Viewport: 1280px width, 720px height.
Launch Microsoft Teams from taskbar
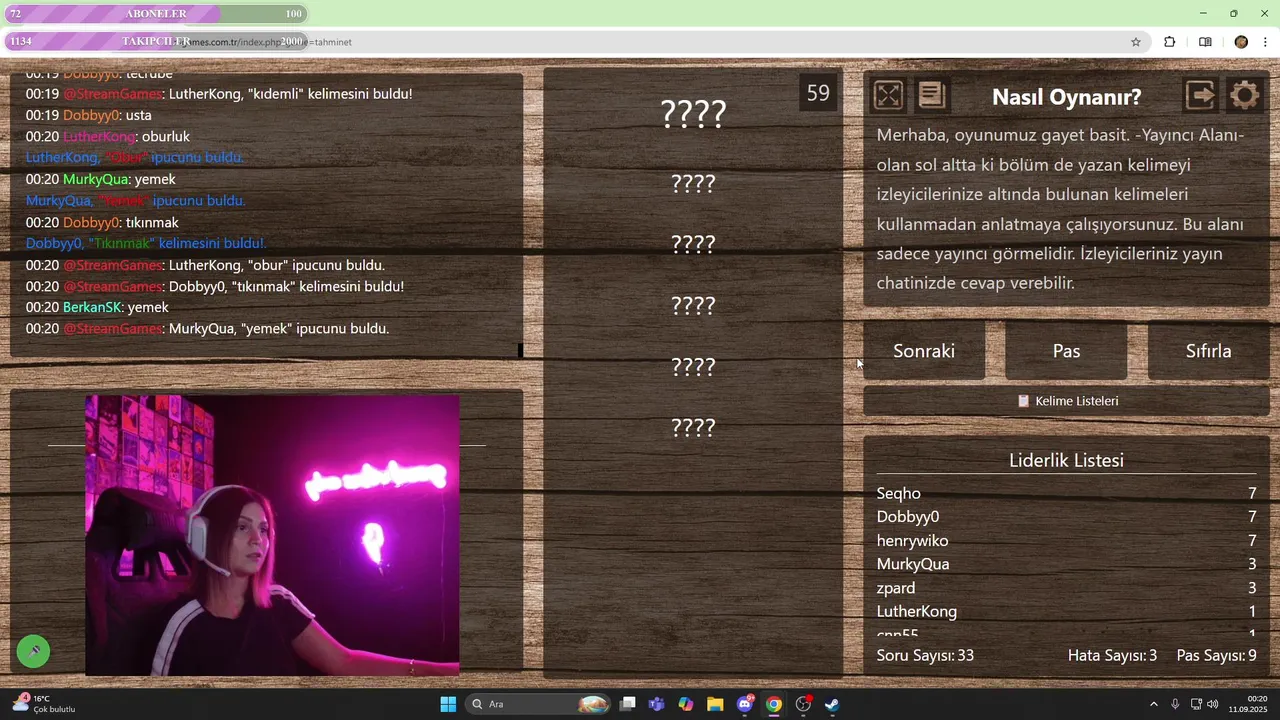pyautogui.click(x=656, y=704)
